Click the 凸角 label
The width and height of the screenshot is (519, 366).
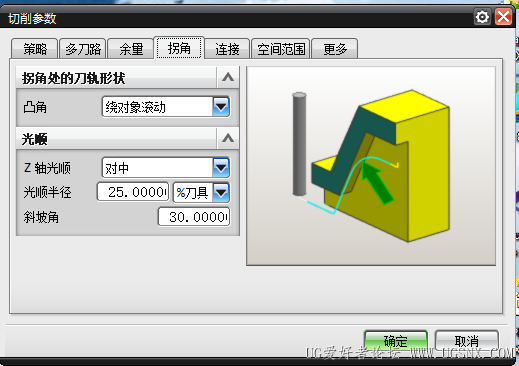coord(35,107)
